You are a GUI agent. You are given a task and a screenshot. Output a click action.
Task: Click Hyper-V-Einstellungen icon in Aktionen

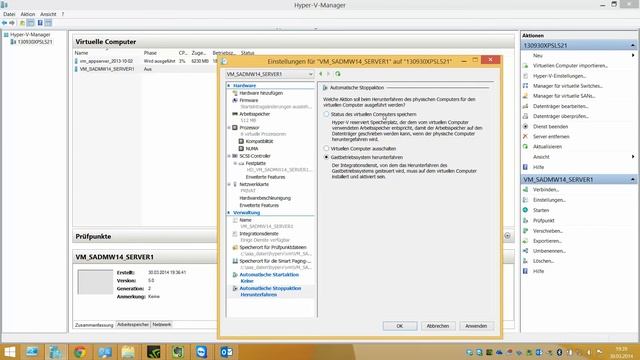(525, 76)
